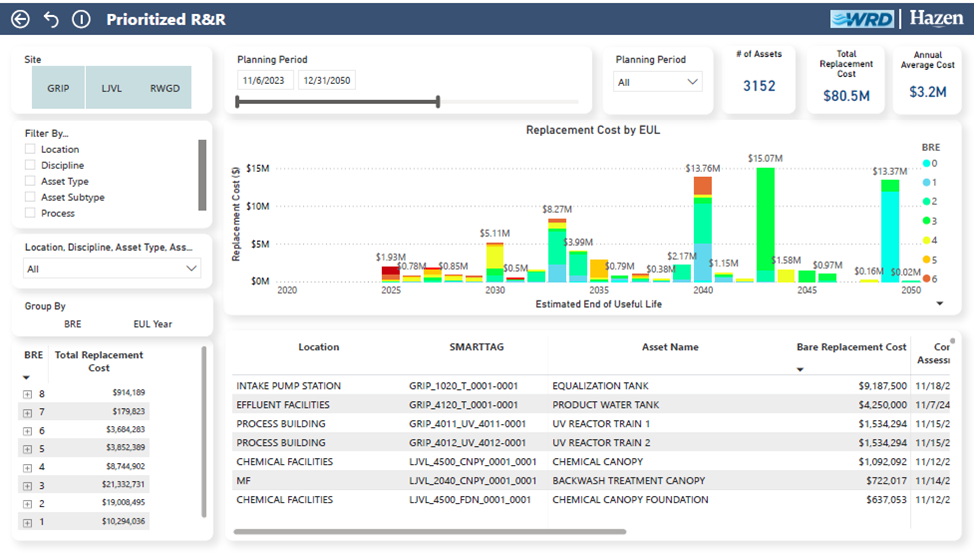This screenshot has width=974, height=556.
Task: Click sort arrow under Bare Replacement Cost
Action: coord(801,370)
